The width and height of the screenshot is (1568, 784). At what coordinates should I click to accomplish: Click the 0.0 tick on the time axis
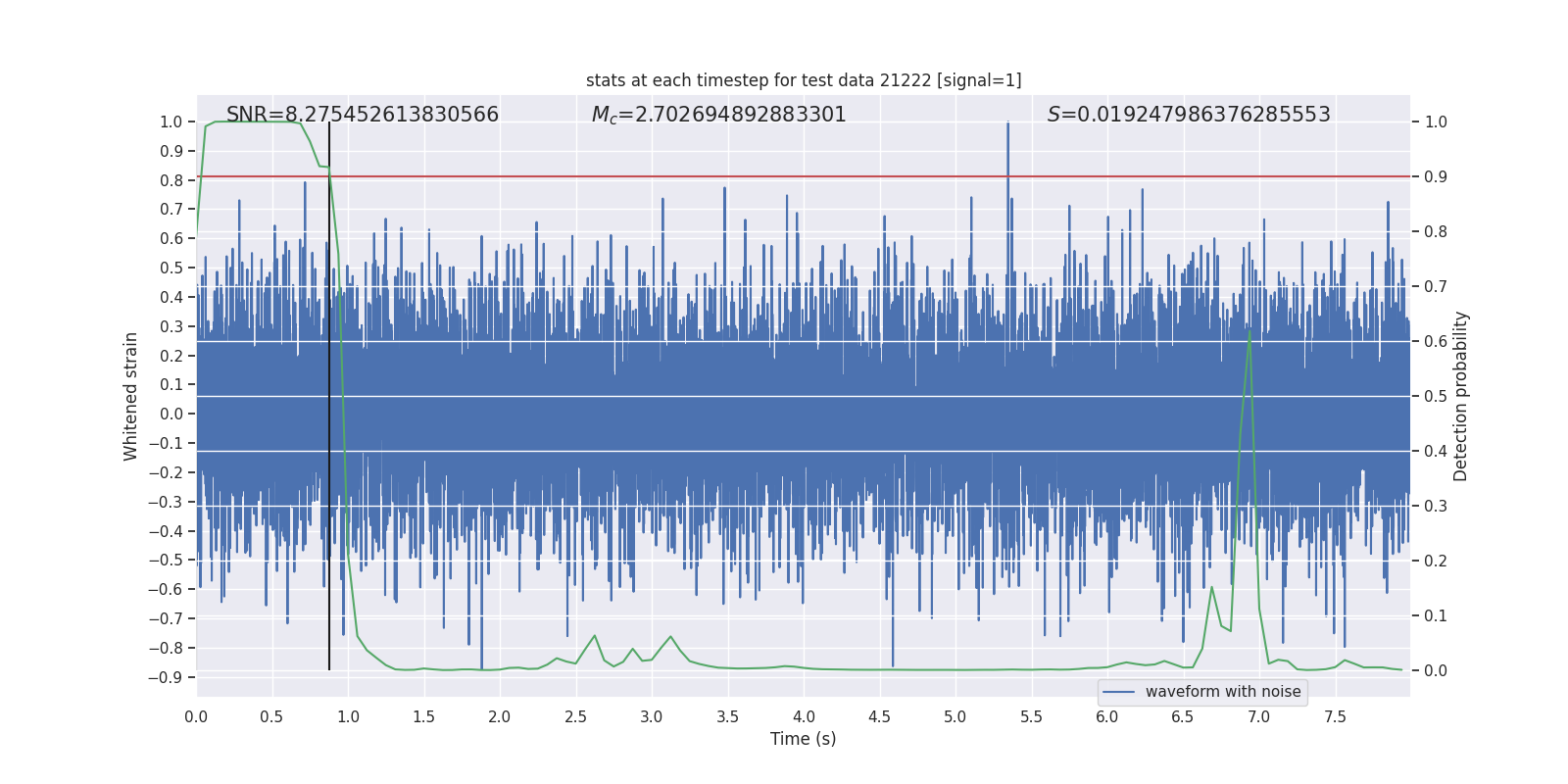click(196, 716)
